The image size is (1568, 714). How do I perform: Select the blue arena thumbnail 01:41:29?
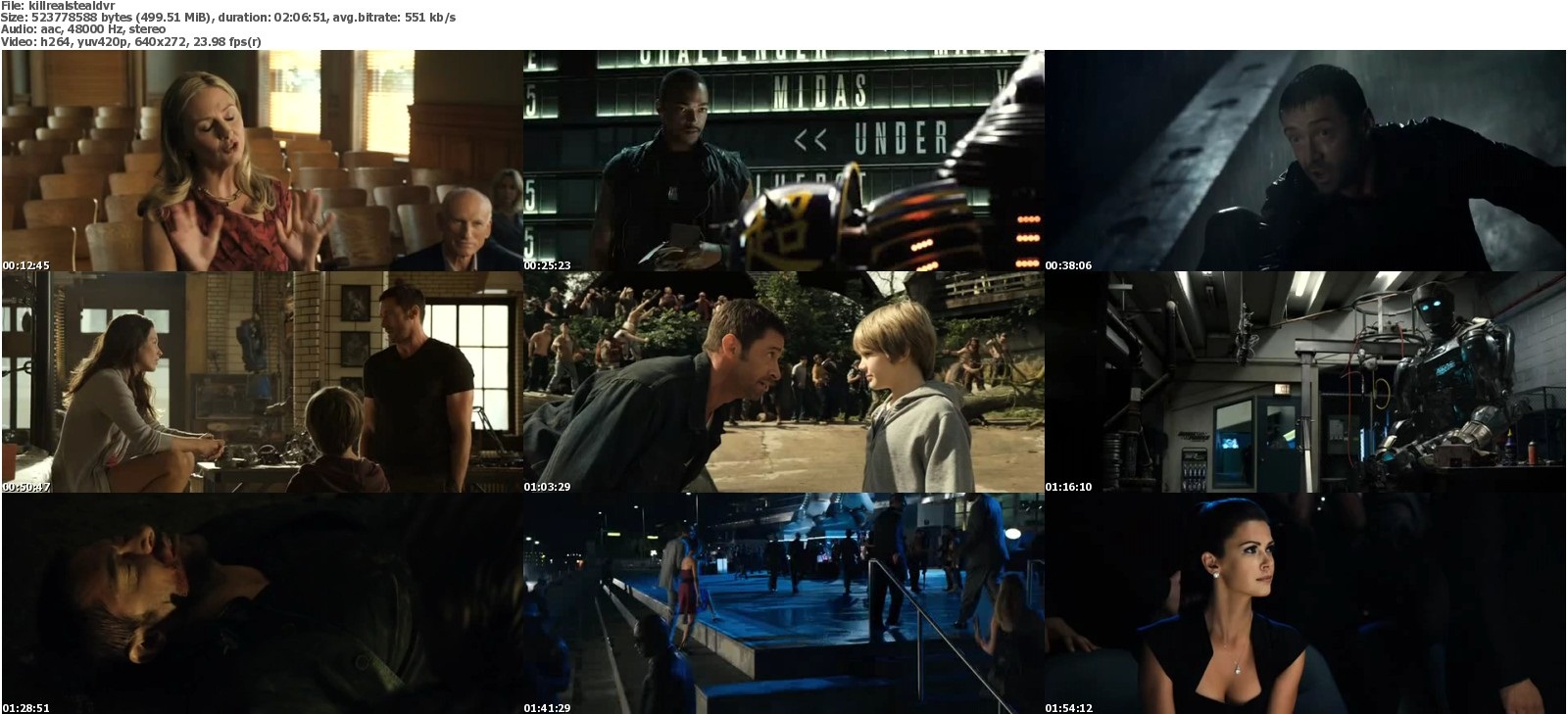coord(783,603)
